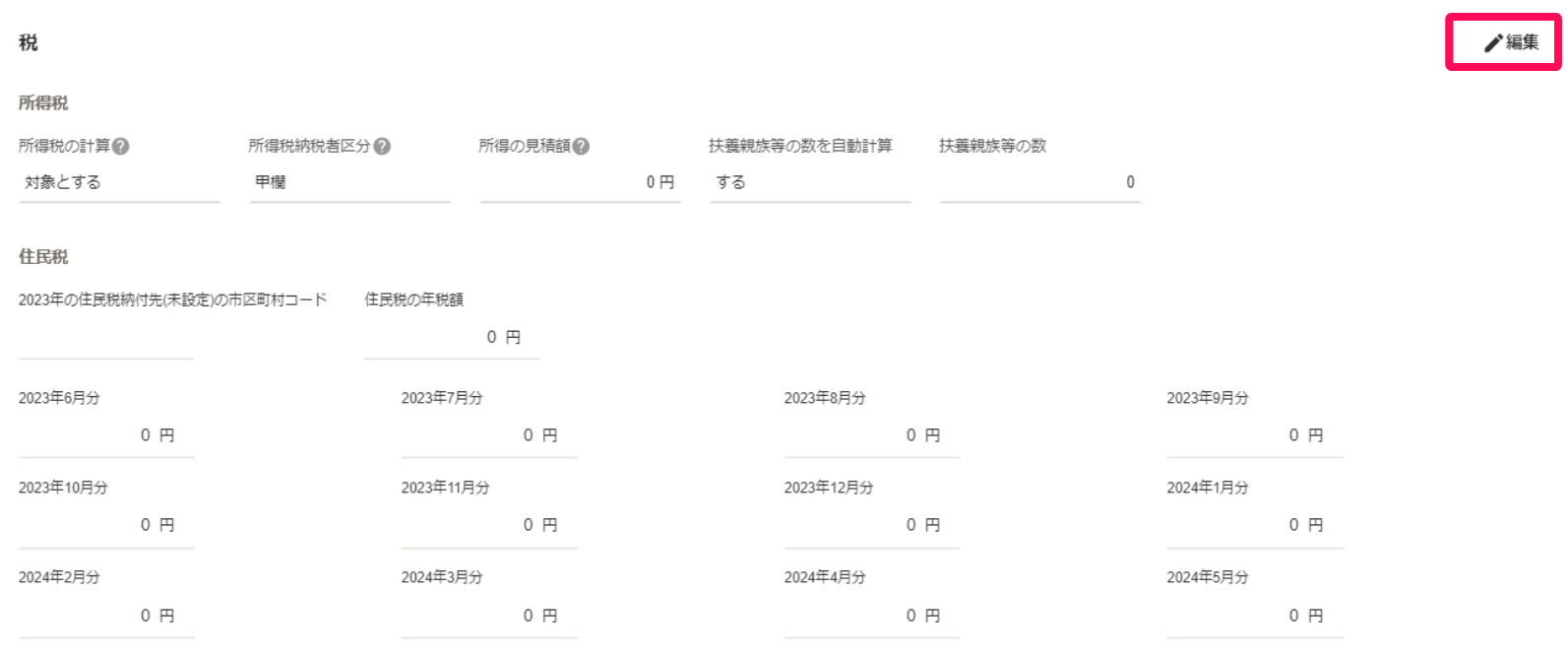
Task: Select the 所得税の計算 field showing 対象とする
Action: (x=119, y=183)
